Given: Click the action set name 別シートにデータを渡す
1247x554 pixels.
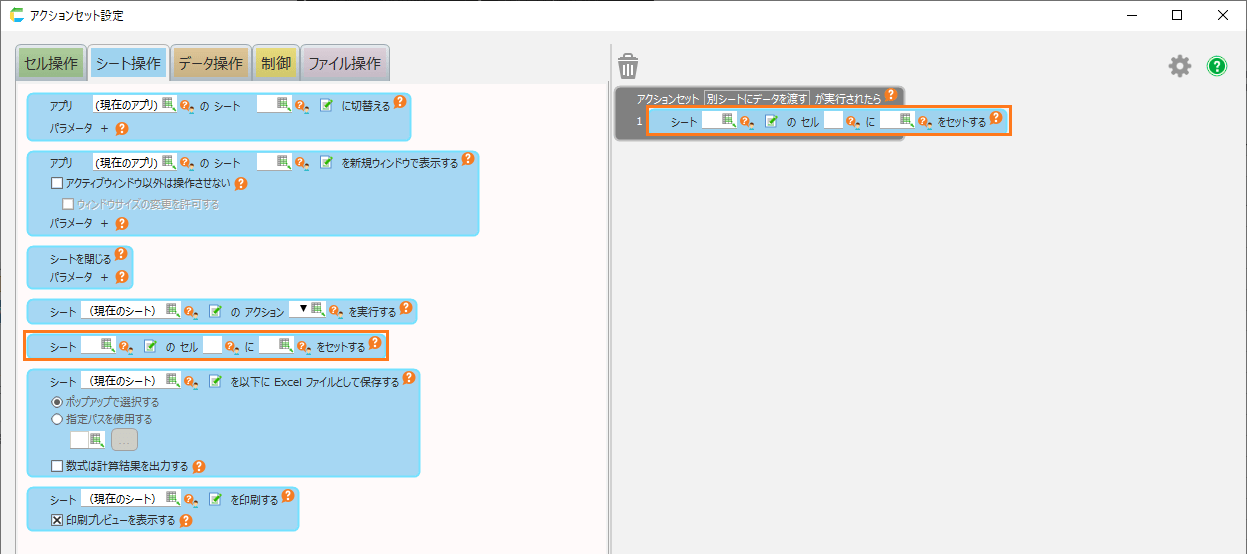Looking at the screenshot, I should pyautogui.click(x=756, y=99).
